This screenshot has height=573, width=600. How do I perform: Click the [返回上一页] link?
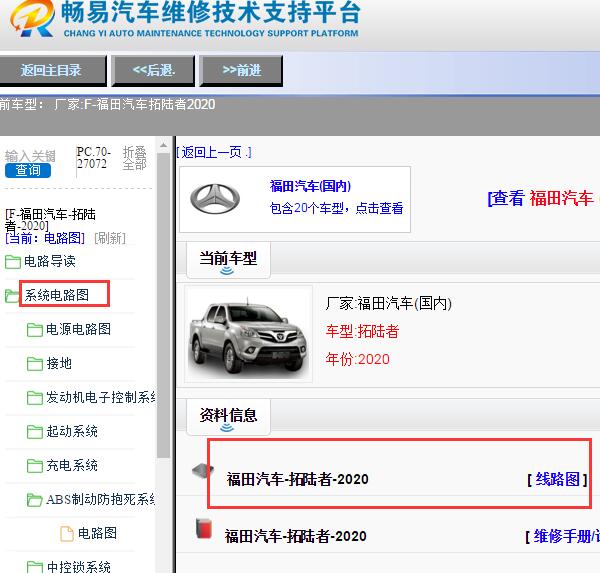click(214, 152)
